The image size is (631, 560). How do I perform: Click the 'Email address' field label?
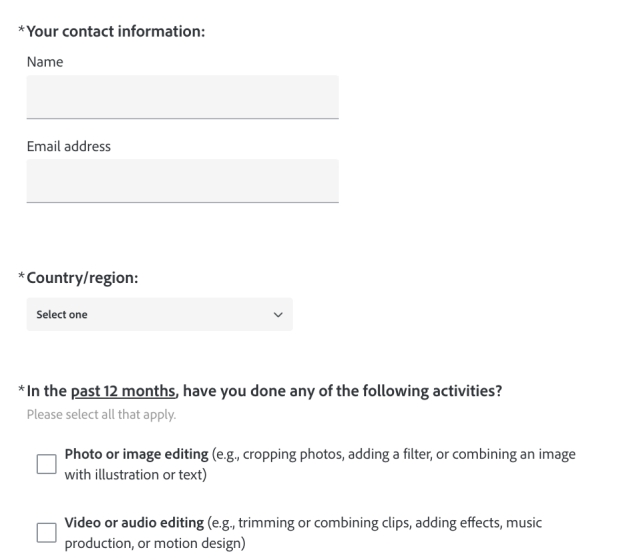click(x=69, y=146)
